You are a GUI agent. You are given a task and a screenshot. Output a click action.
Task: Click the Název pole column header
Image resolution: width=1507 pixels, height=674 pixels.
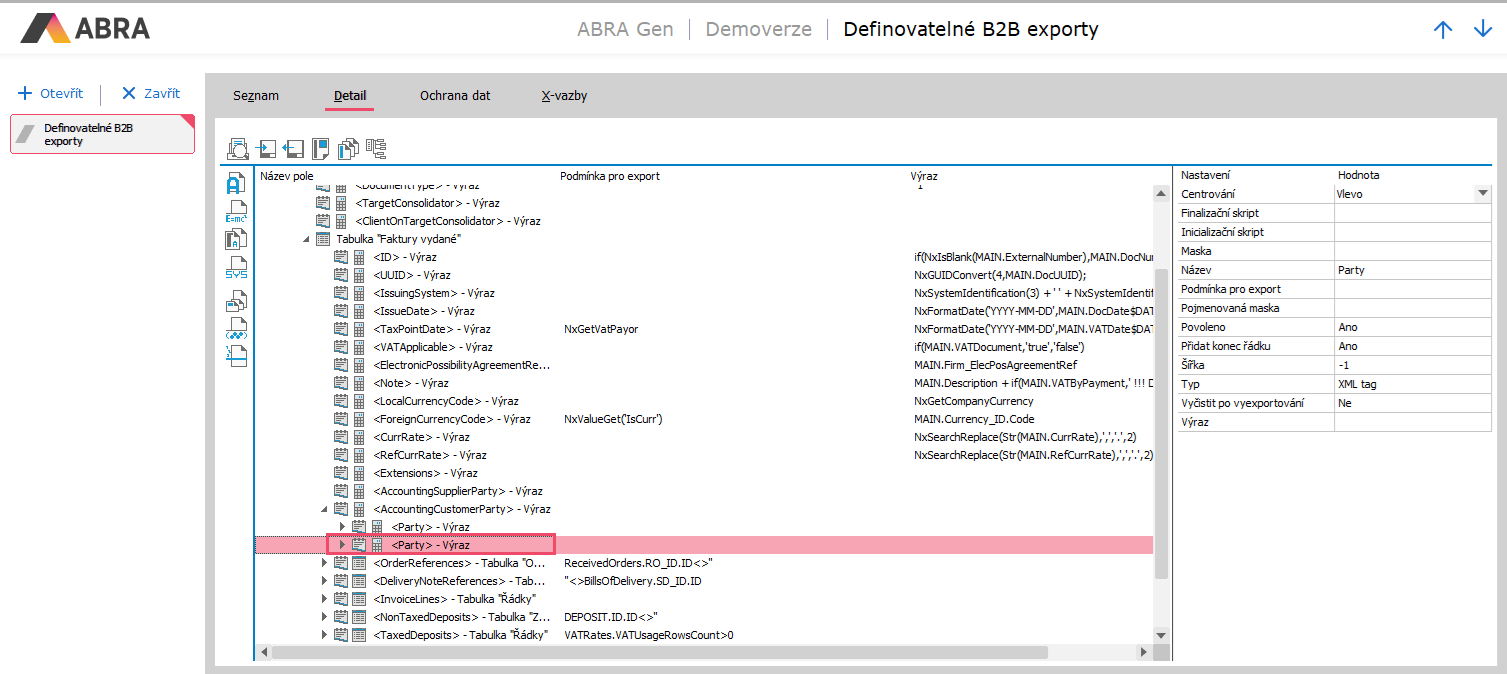point(287,176)
